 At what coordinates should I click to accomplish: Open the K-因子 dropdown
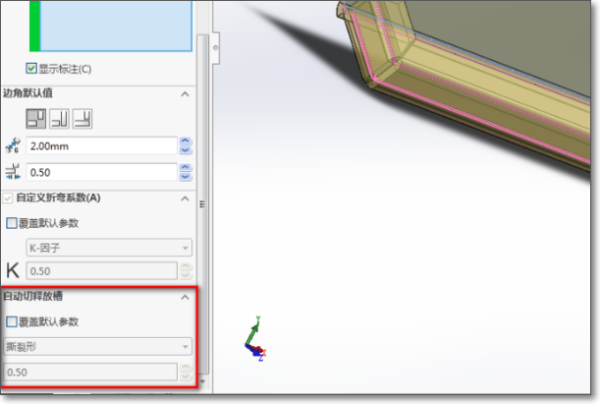(109, 248)
